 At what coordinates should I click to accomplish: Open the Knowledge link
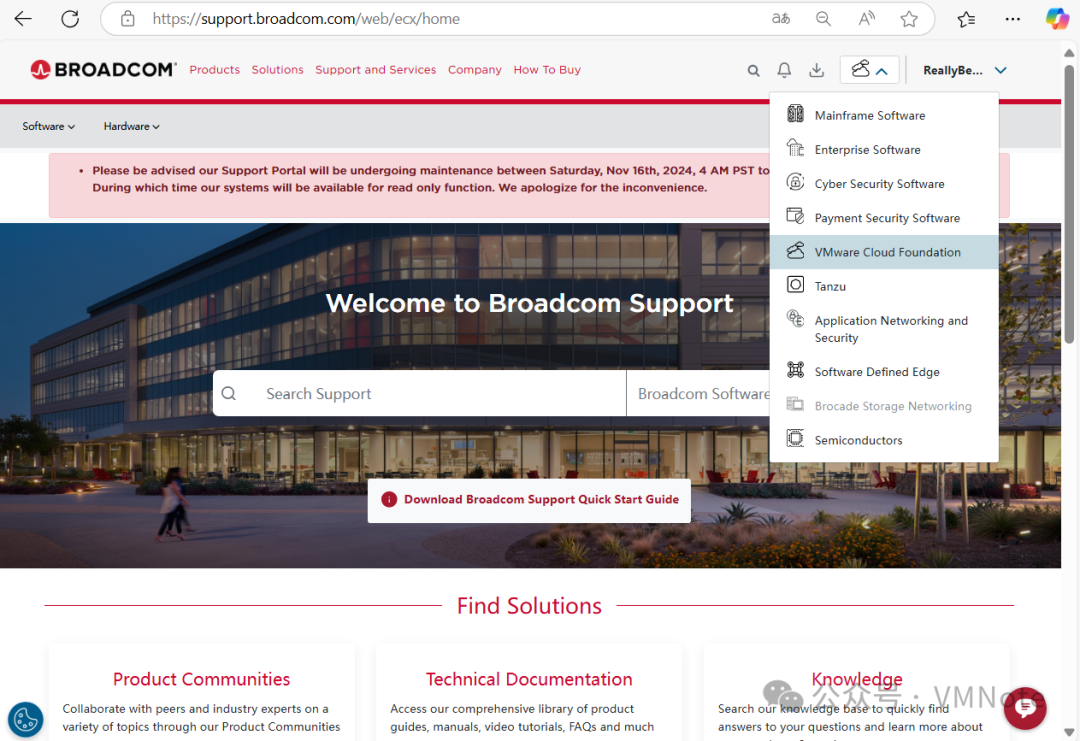point(857,679)
